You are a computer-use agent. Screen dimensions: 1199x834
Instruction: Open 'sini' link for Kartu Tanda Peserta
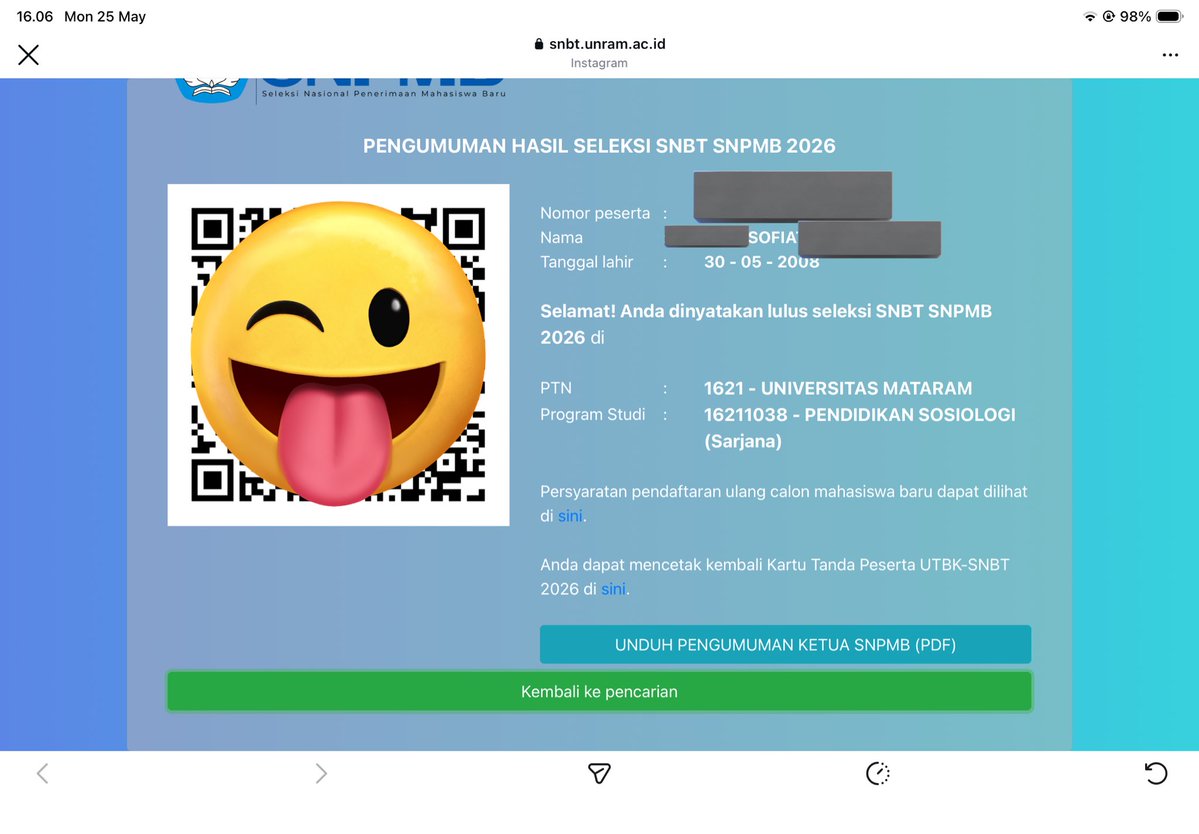(x=613, y=589)
